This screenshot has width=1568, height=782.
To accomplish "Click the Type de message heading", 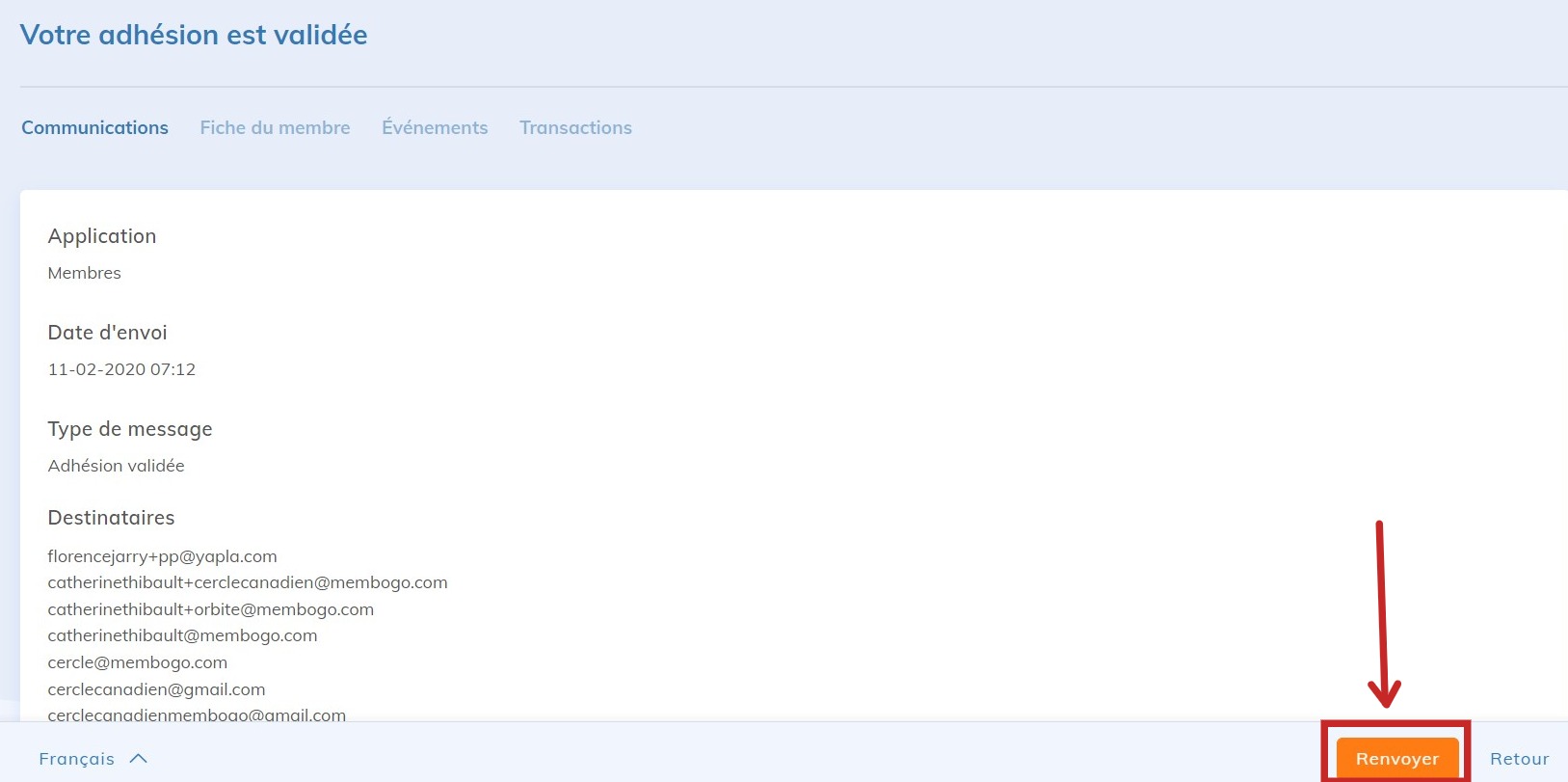I will point(130,429).
